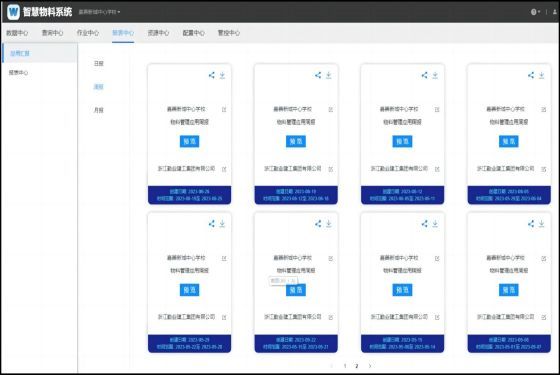Image resolution: width=560 pixels, height=375 pixels.
Task: Select 应用汇报 in the left sidebar
Action: (40, 53)
